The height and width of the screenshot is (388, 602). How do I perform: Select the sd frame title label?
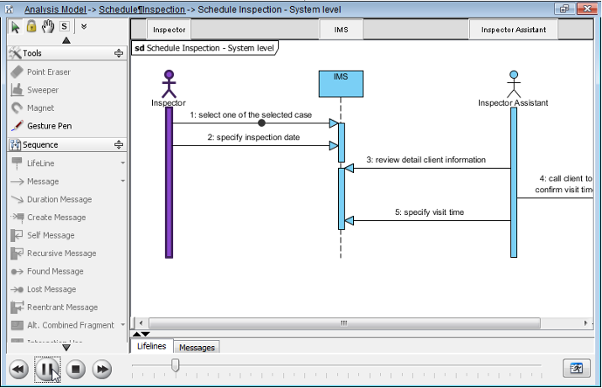tap(204, 48)
